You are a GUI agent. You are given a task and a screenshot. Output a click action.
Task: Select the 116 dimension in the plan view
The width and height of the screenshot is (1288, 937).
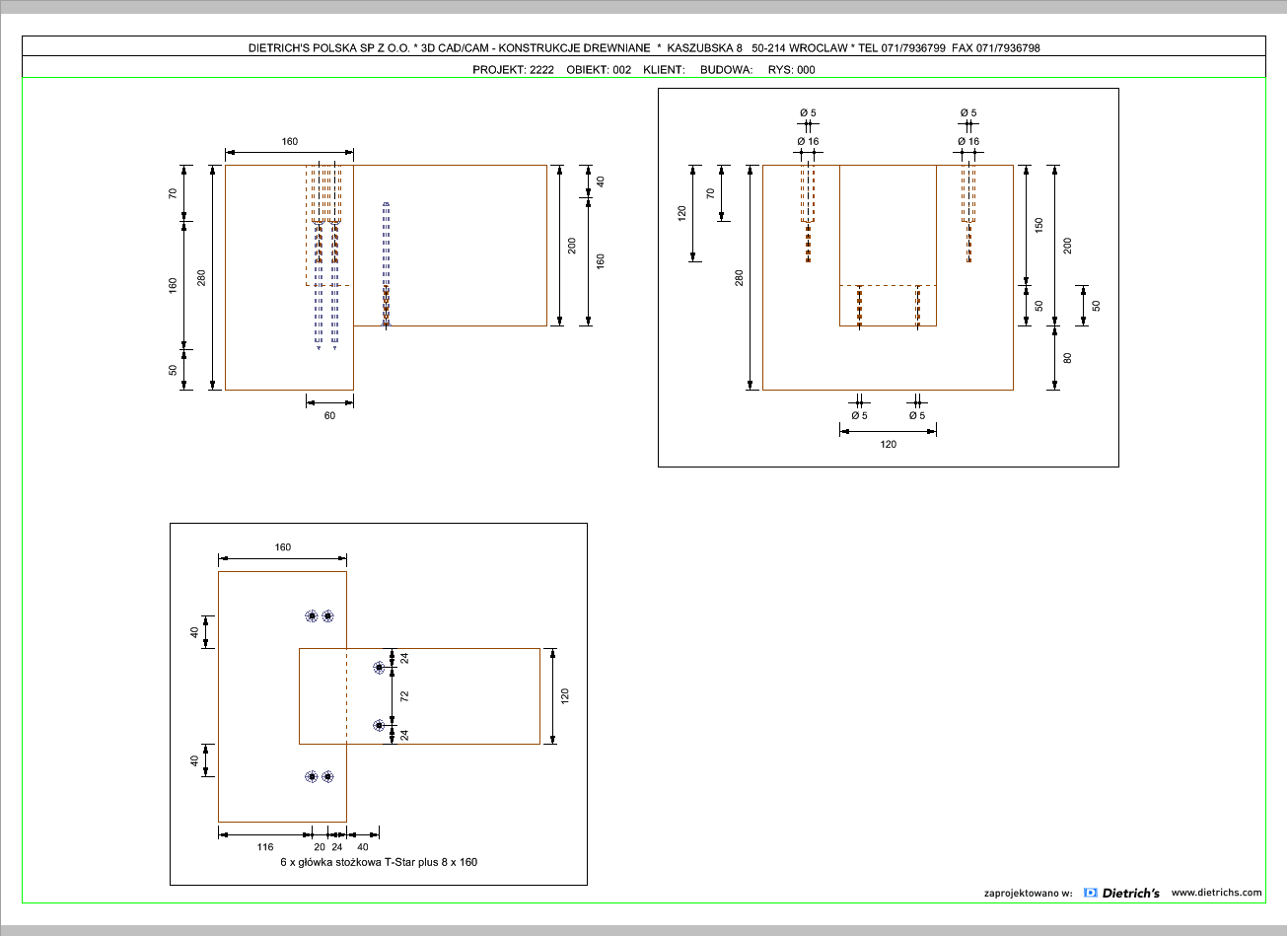pos(265,847)
